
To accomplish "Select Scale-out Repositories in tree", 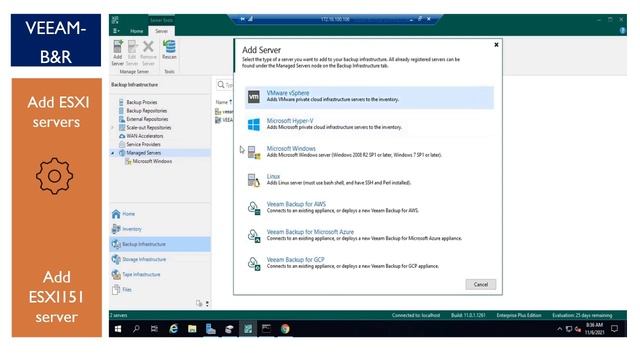I will (x=149, y=128).
